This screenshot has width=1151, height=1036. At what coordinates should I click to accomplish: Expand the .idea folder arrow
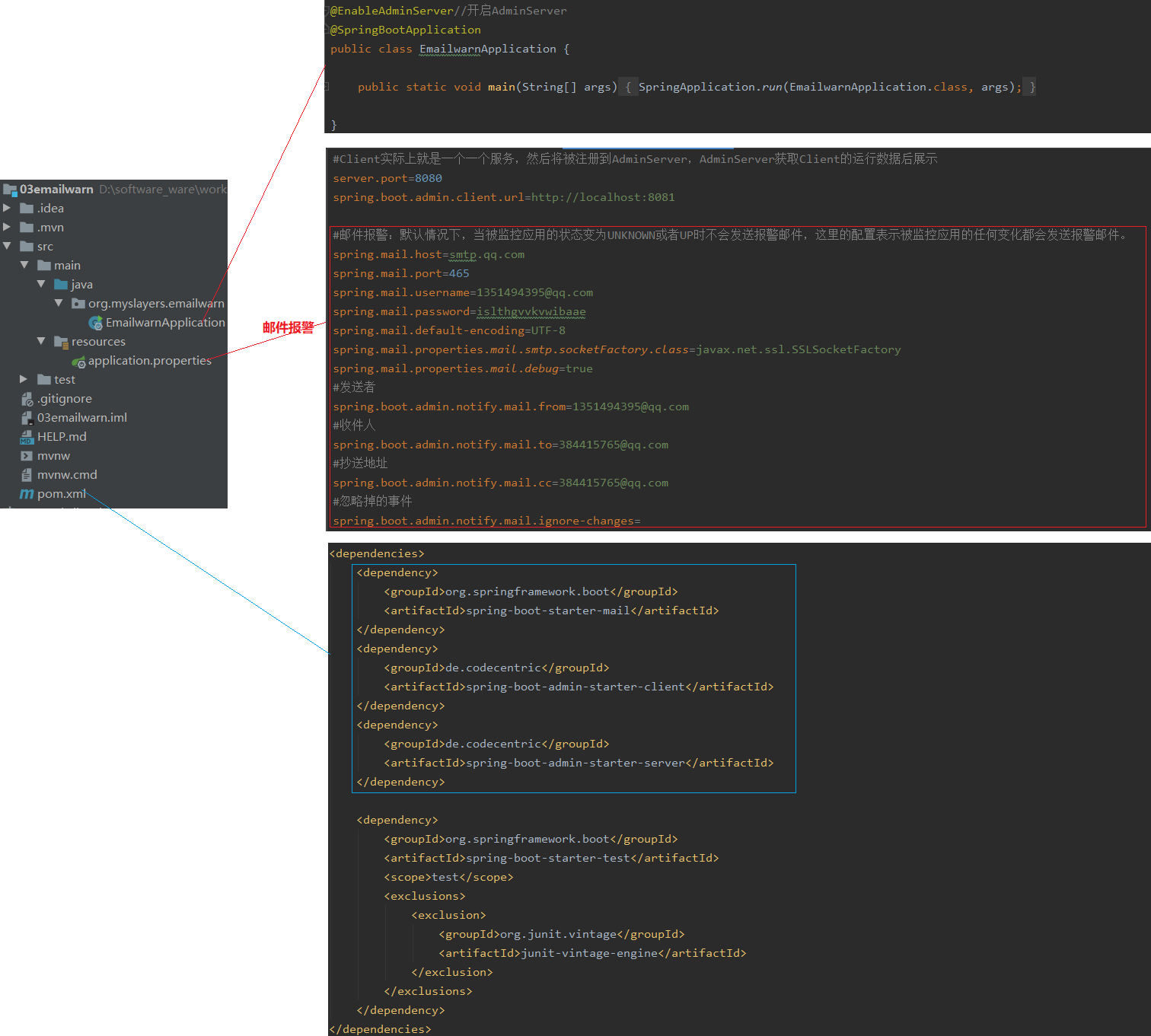(7, 208)
